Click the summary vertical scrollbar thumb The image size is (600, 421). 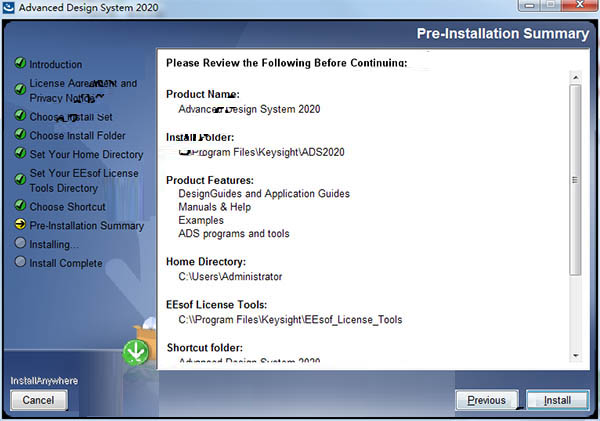pos(576,179)
